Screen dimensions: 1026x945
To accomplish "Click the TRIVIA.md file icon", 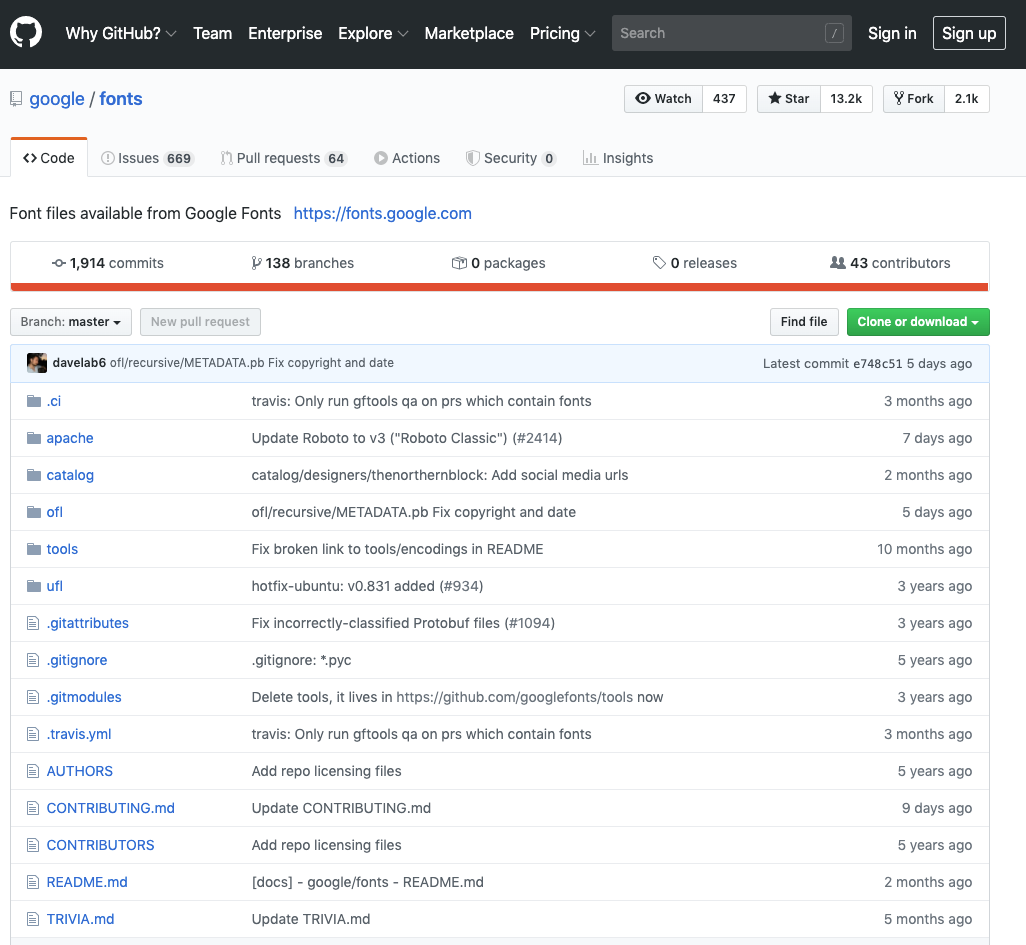I will click(x=33, y=919).
